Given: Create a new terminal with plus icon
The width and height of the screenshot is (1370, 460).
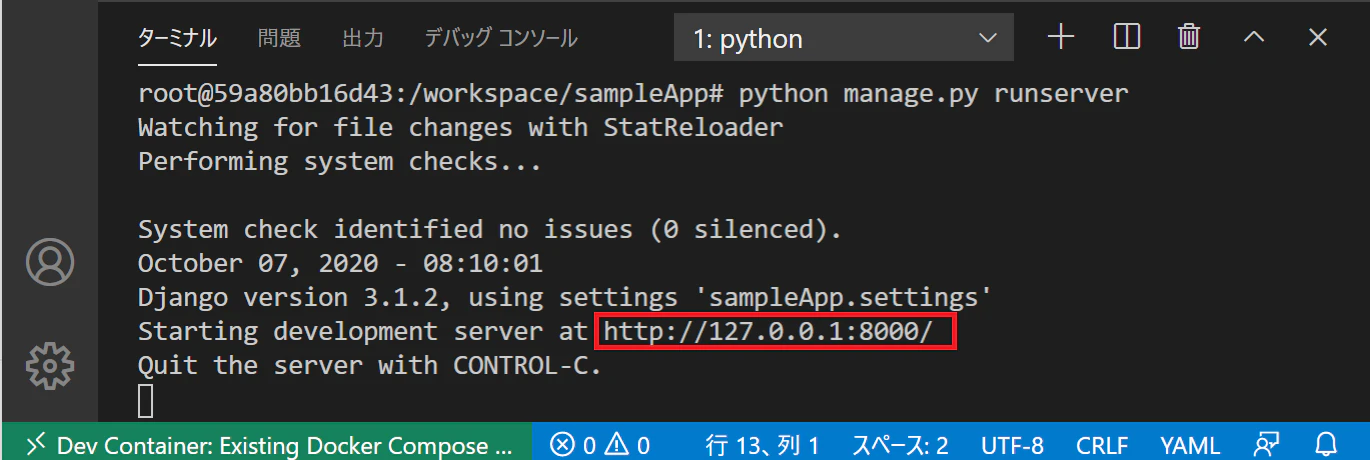Looking at the screenshot, I should coord(1060,38).
